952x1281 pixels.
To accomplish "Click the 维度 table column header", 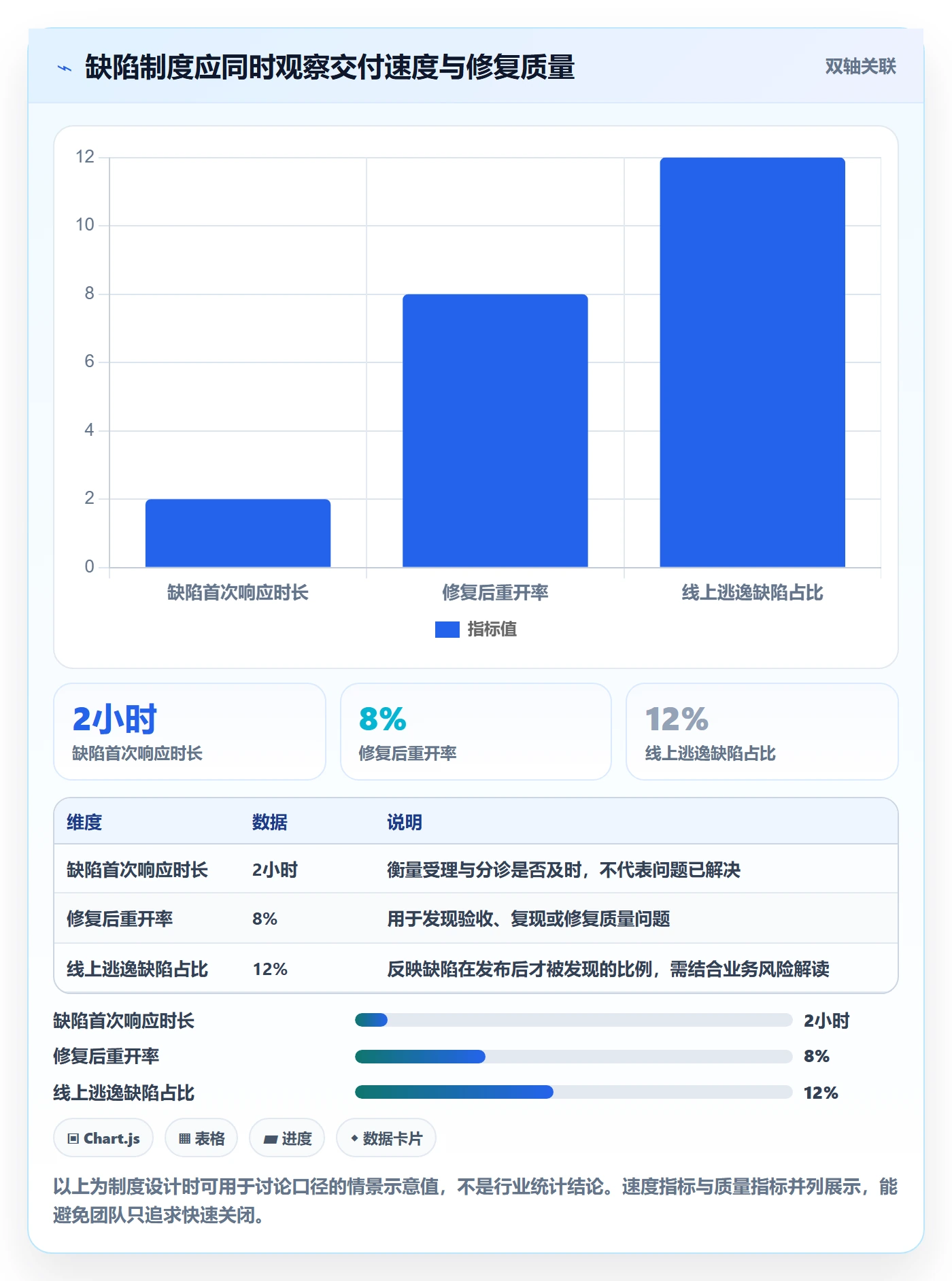I will (x=84, y=822).
